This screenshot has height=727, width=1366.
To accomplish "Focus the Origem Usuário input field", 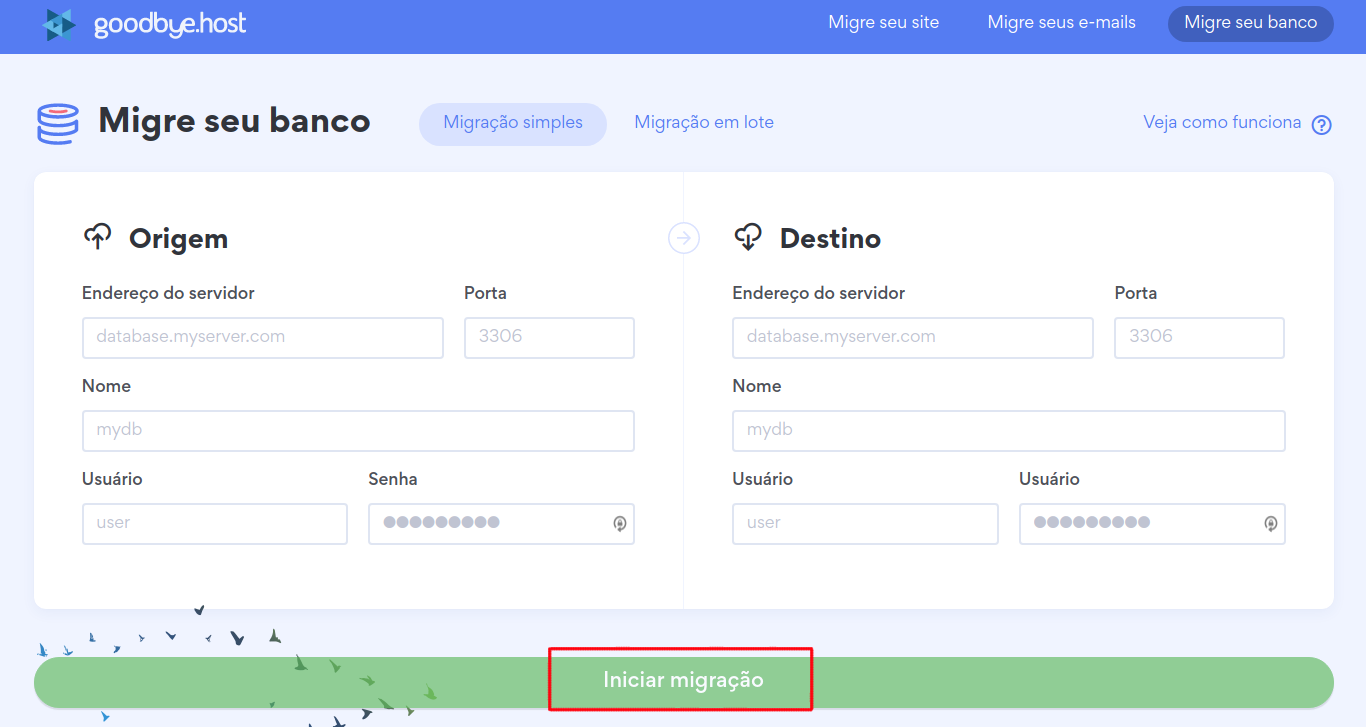I will [214, 523].
